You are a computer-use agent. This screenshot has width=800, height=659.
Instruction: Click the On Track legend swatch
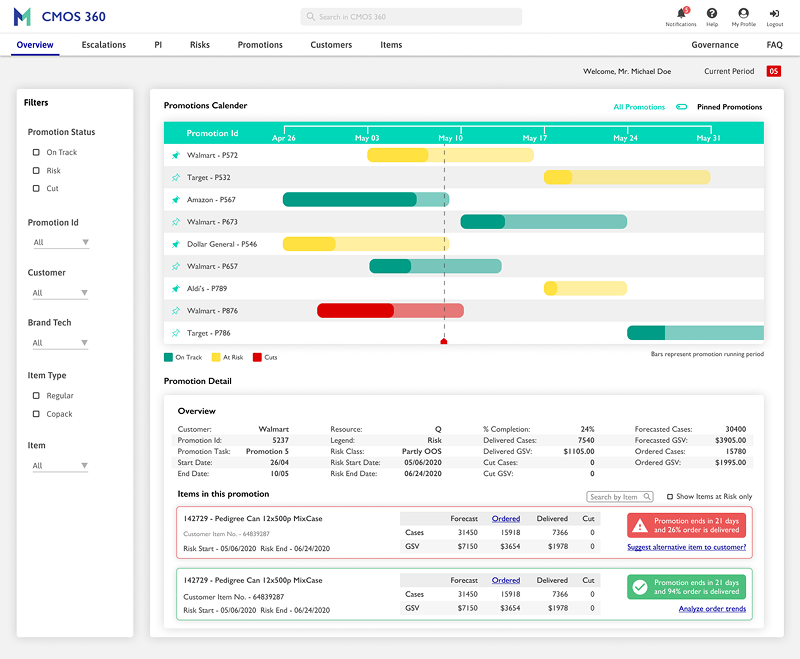(168, 357)
